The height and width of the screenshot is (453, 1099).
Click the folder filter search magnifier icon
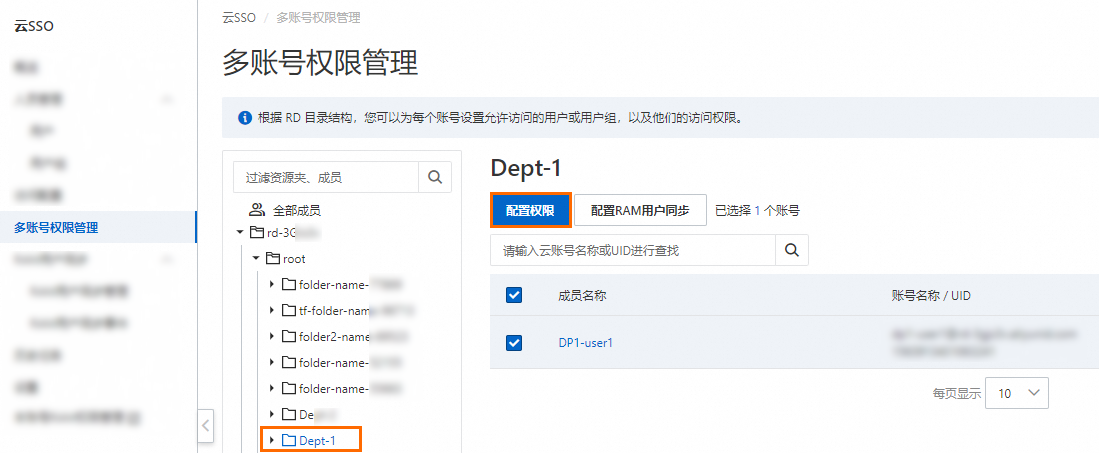pos(435,177)
